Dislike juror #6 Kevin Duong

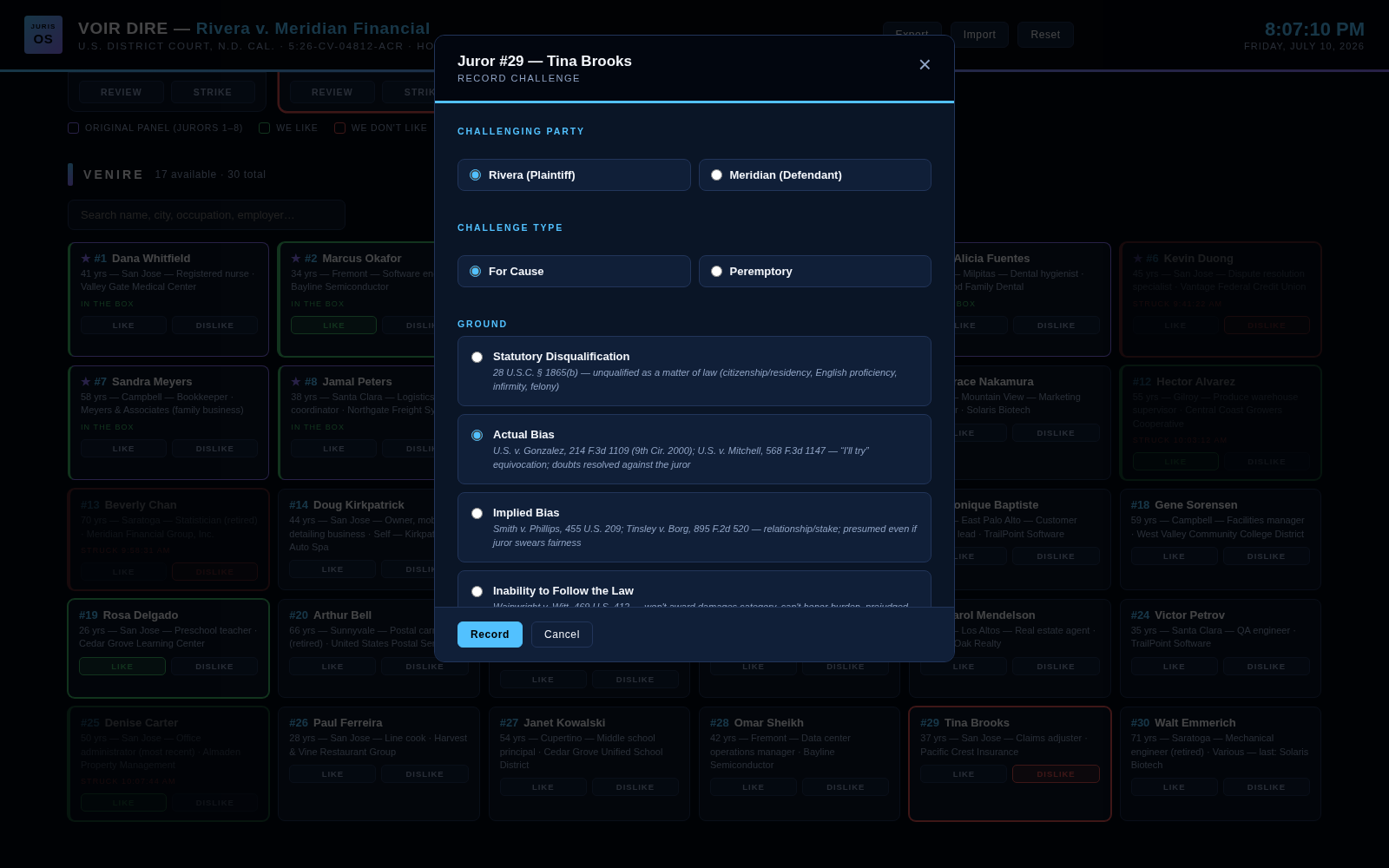[1267, 325]
